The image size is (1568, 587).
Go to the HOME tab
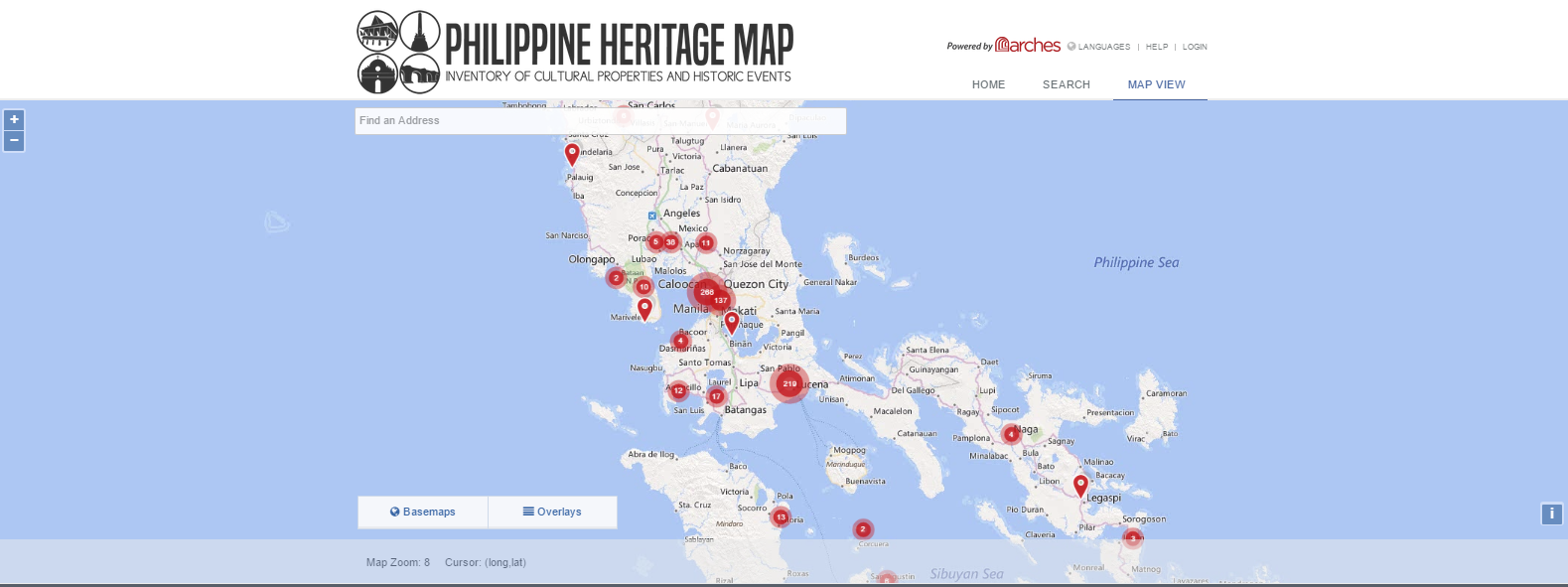pos(989,84)
